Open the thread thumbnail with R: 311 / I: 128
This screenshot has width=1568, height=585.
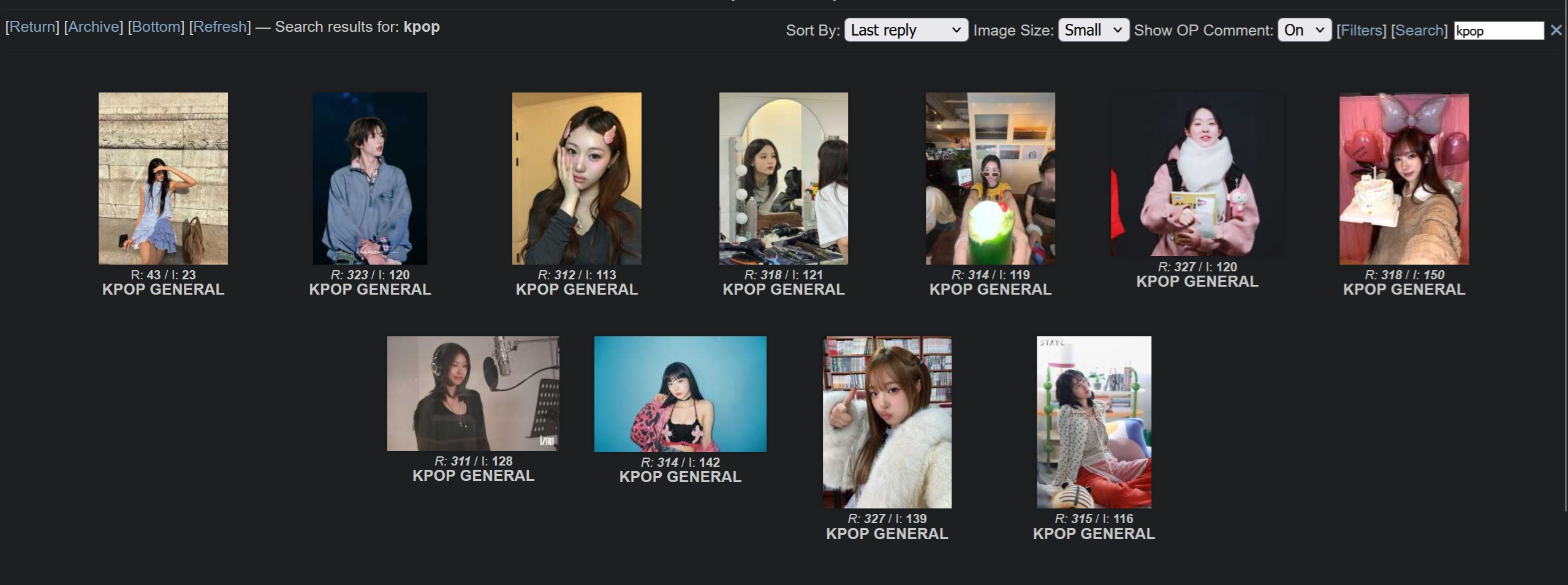click(x=473, y=393)
